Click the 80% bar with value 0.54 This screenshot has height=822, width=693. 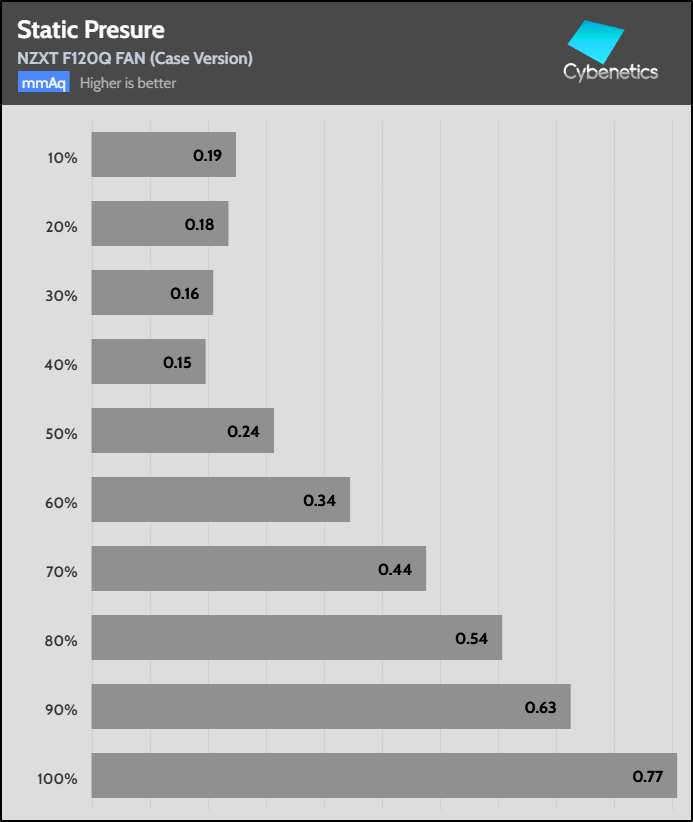click(296, 637)
